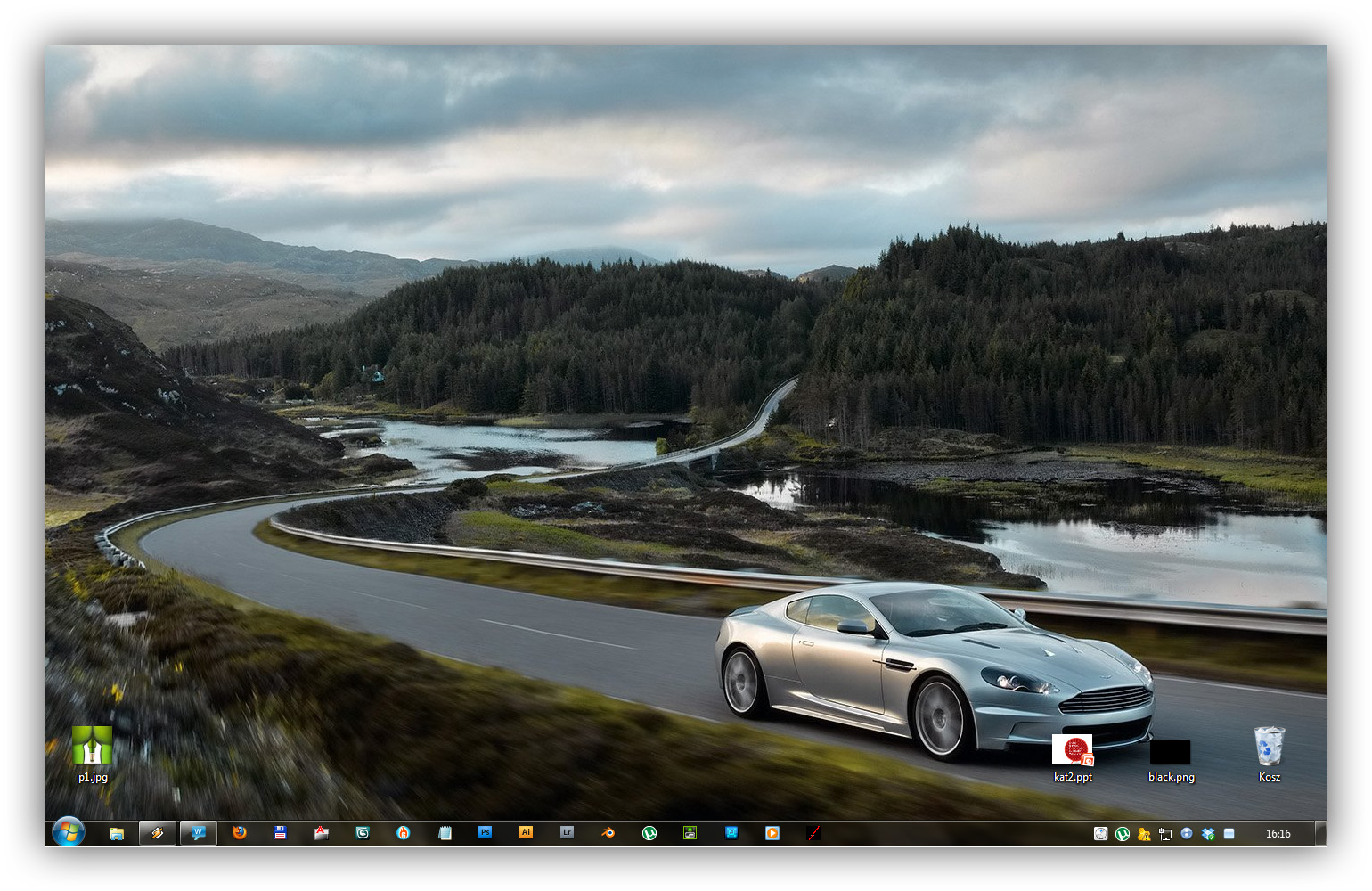Screen dimensions: 1372x891
Task: Select the p1.jpg desktop file
Action: click(x=93, y=754)
